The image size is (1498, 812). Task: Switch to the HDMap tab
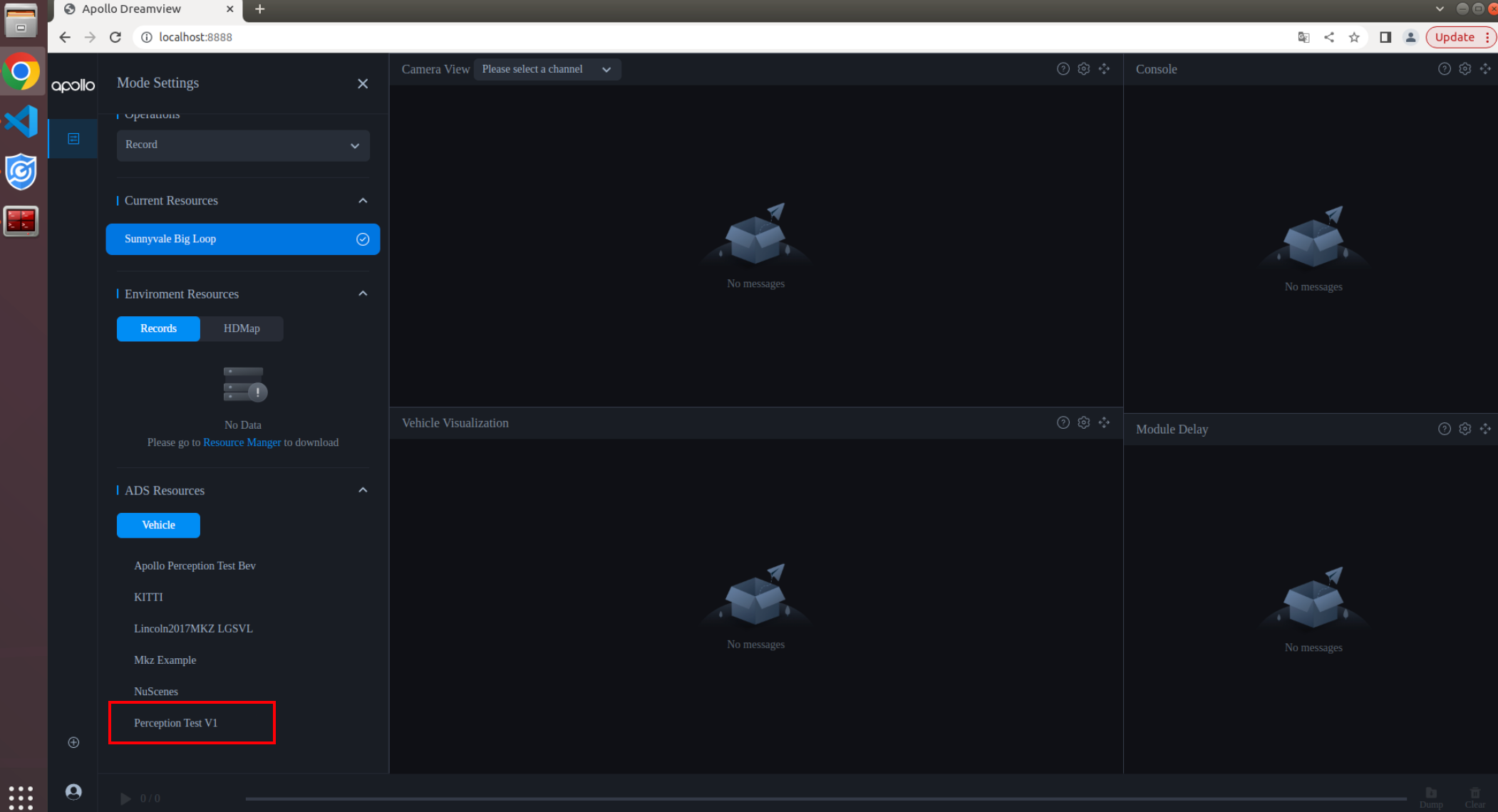(242, 328)
